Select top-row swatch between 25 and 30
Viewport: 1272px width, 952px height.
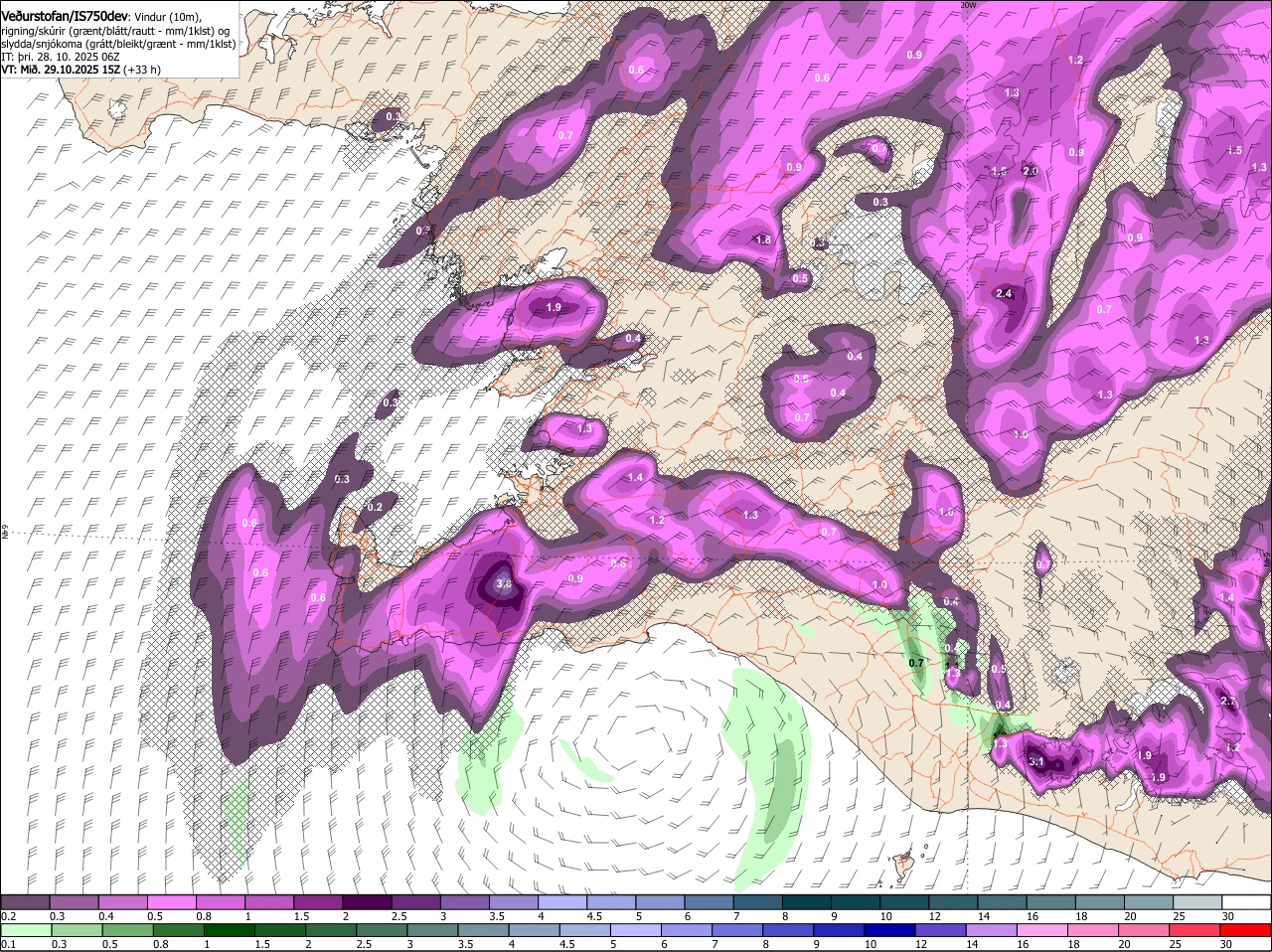(x=1198, y=901)
